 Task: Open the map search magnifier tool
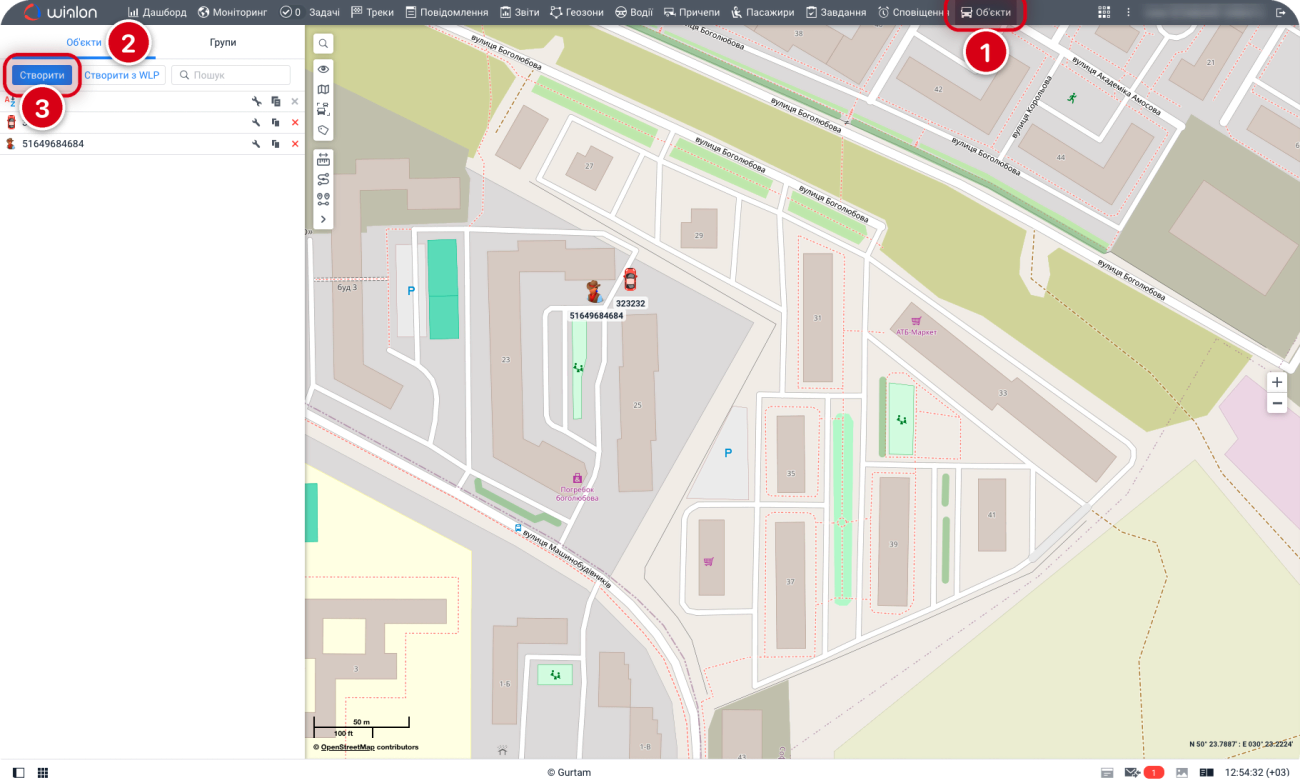coord(323,44)
